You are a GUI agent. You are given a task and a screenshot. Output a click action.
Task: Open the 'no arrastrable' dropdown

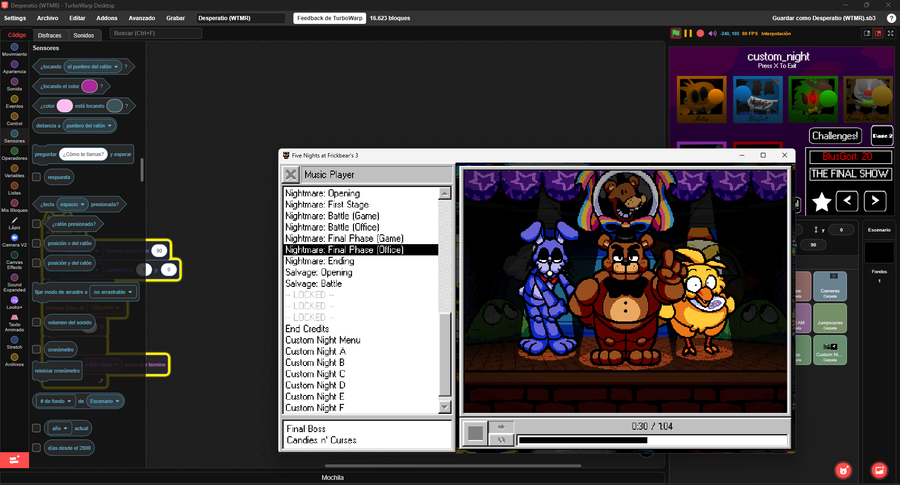[x=113, y=292]
